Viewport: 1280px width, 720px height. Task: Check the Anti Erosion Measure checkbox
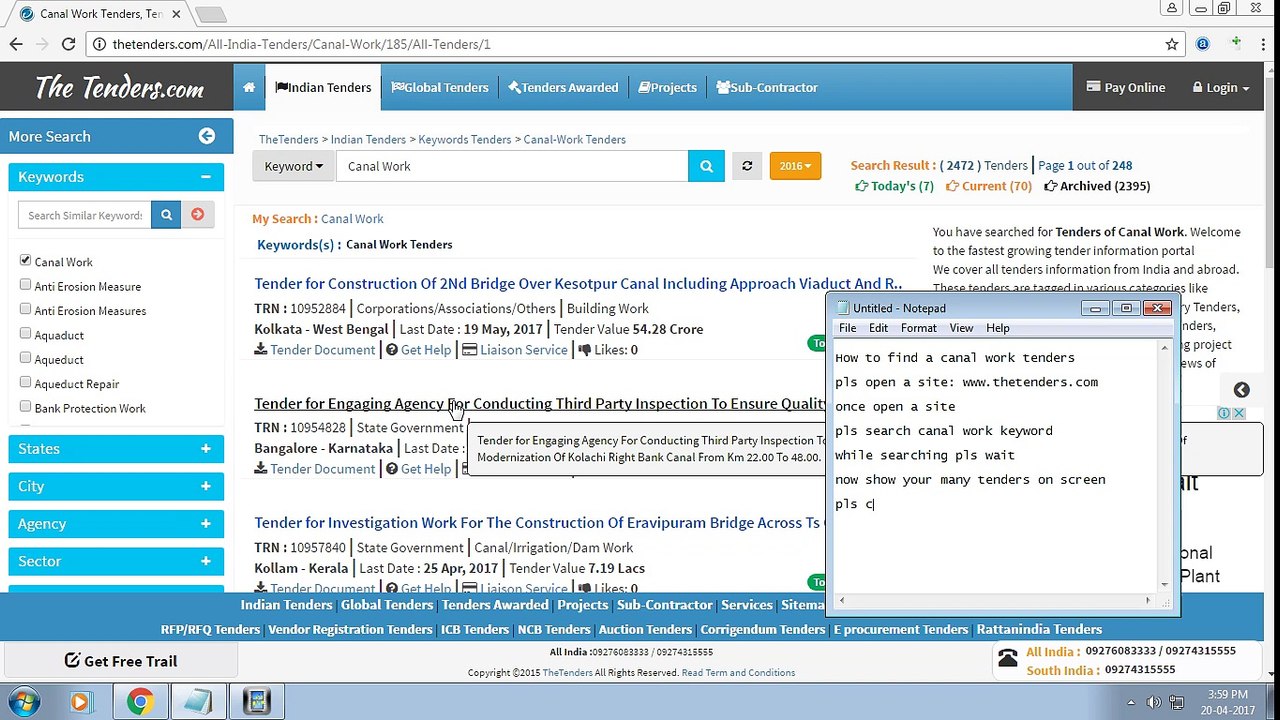point(25,285)
